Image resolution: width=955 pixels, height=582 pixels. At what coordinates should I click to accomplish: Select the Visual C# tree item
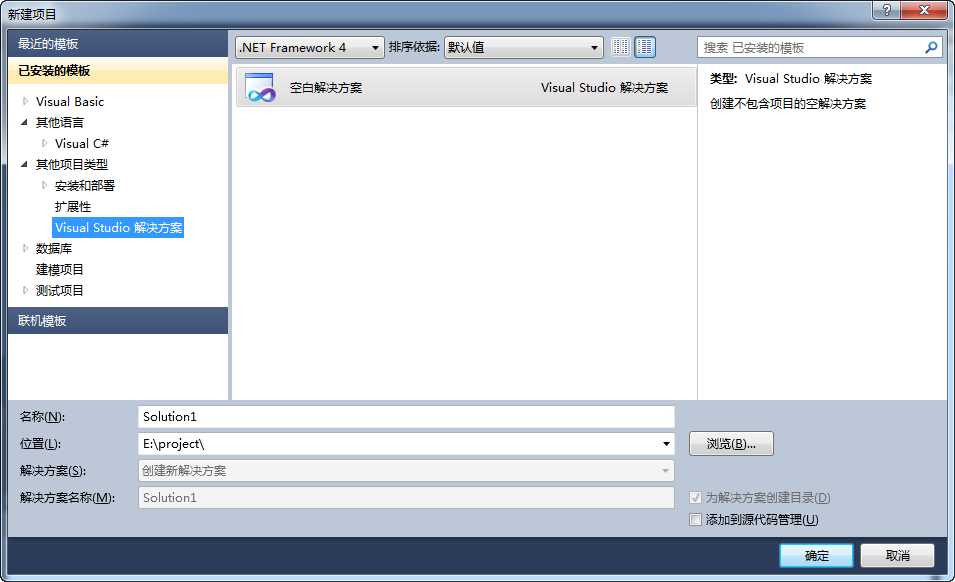[x=82, y=144]
